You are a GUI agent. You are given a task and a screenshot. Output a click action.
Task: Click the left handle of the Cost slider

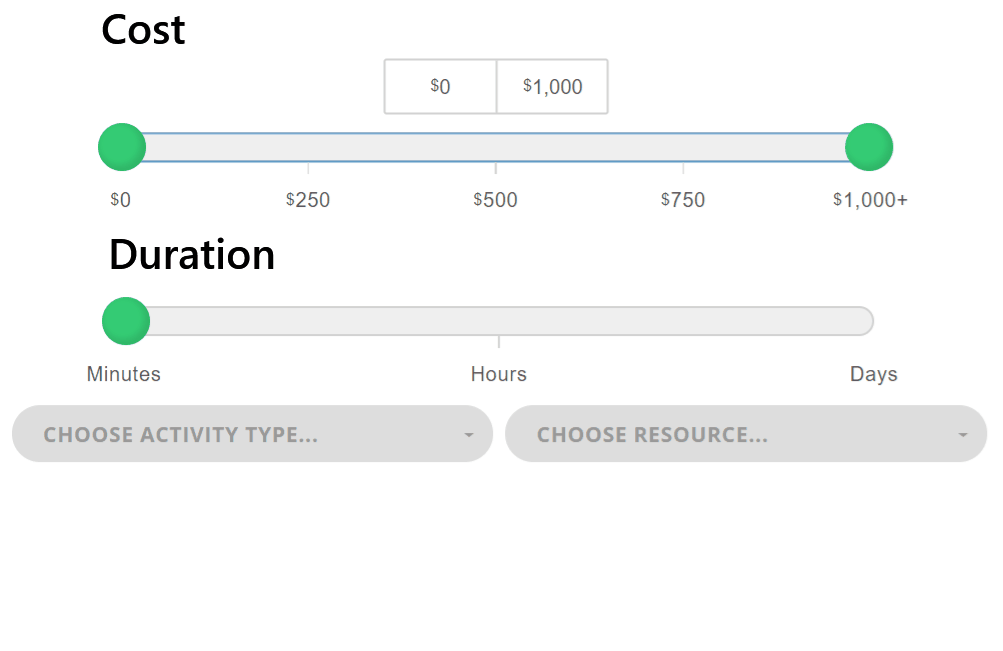click(x=121, y=146)
